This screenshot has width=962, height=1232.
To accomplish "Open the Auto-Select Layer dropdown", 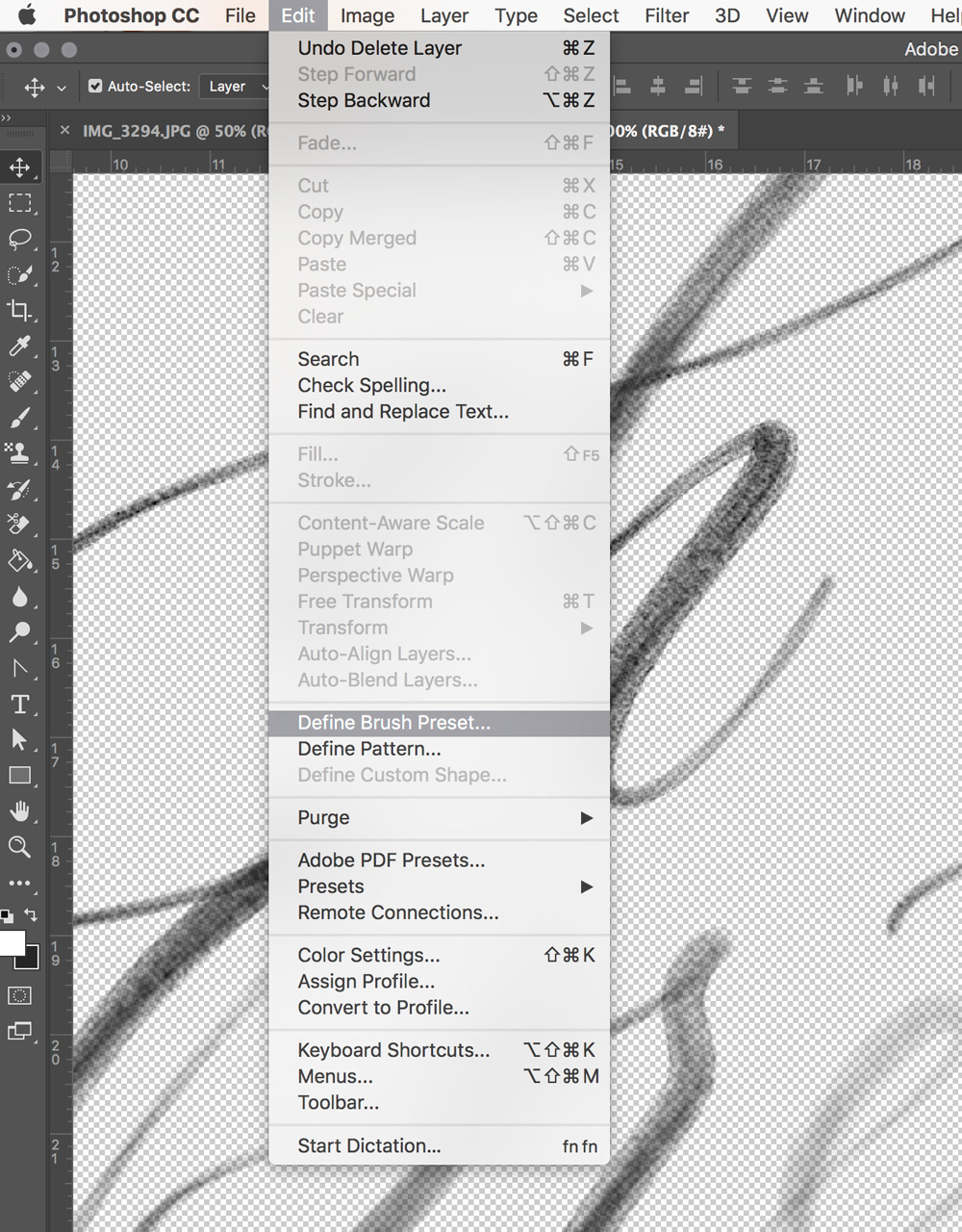I will coord(234,86).
